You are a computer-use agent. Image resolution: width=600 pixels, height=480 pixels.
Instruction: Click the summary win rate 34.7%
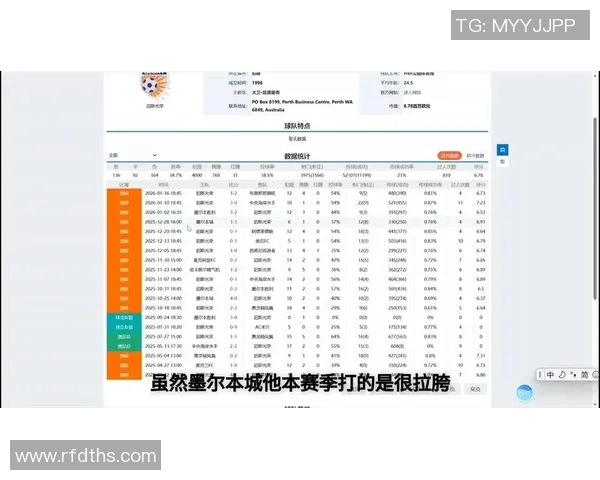(176, 175)
